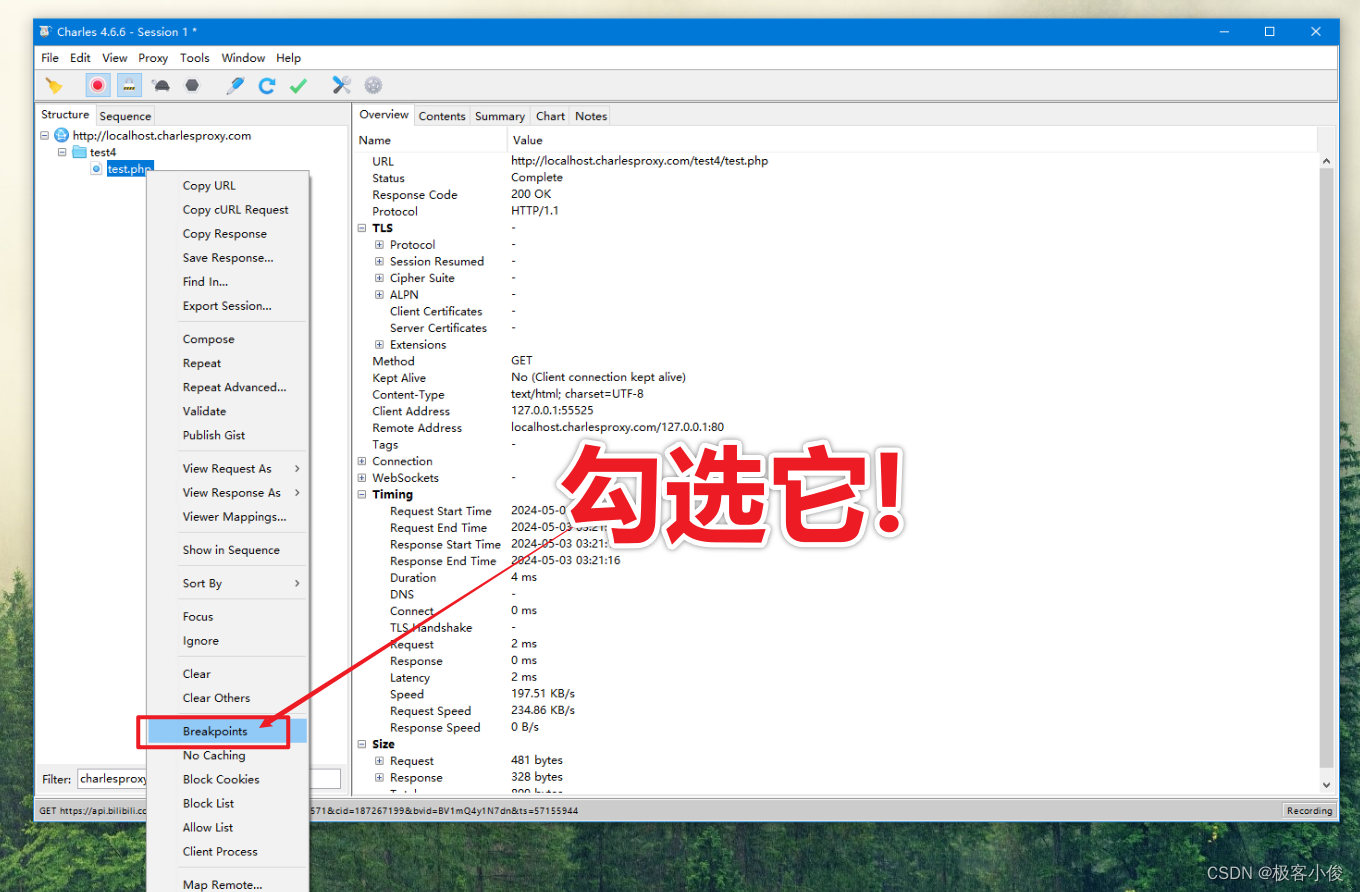Switch to the Chart tab
The image size is (1360, 892).
[x=551, y=116]
